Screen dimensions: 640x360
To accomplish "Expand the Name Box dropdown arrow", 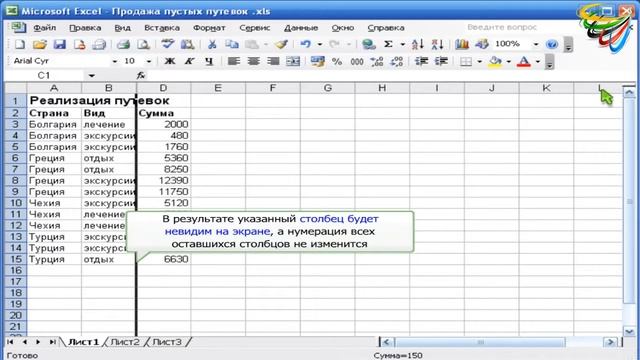I will 91,76.
